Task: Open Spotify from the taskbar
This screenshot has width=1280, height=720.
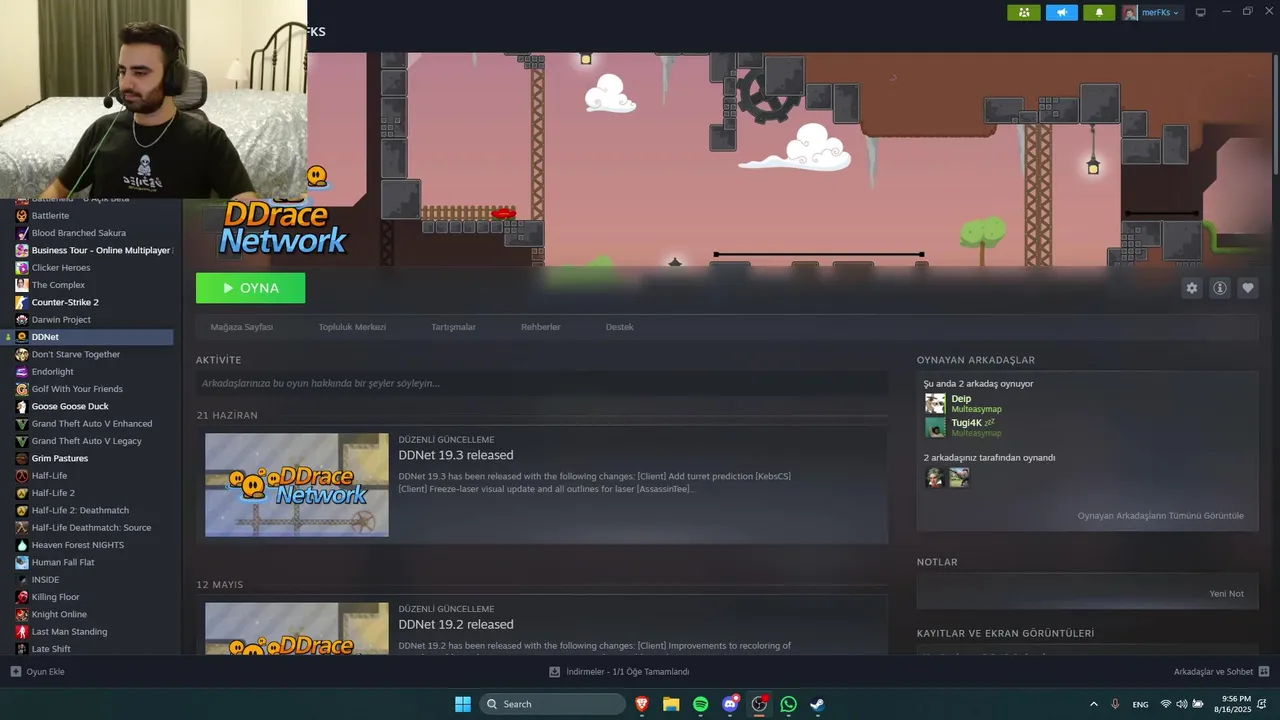Action: [x=701, y=704]
